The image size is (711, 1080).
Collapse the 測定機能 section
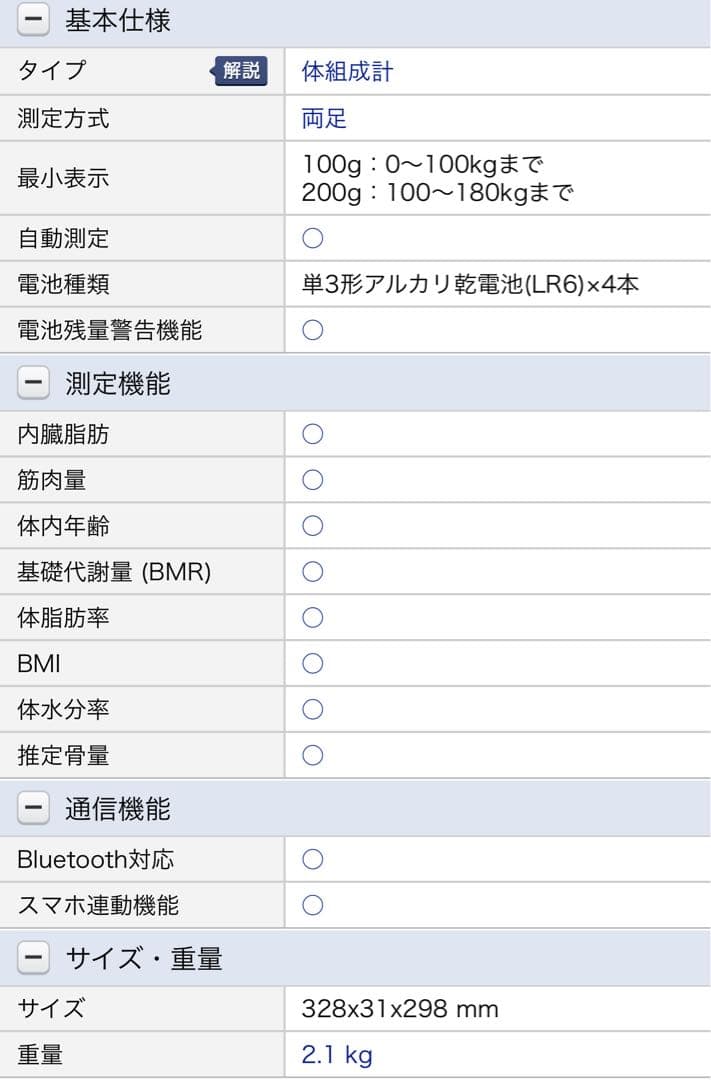[33, 384]
